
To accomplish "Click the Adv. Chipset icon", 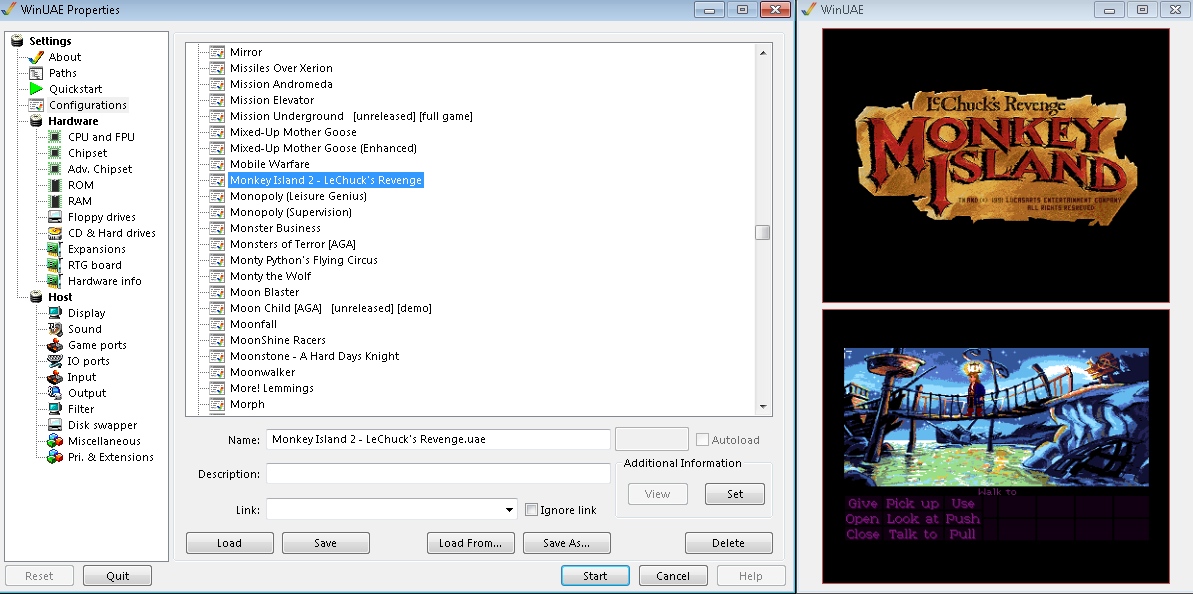I will (55, 169).
